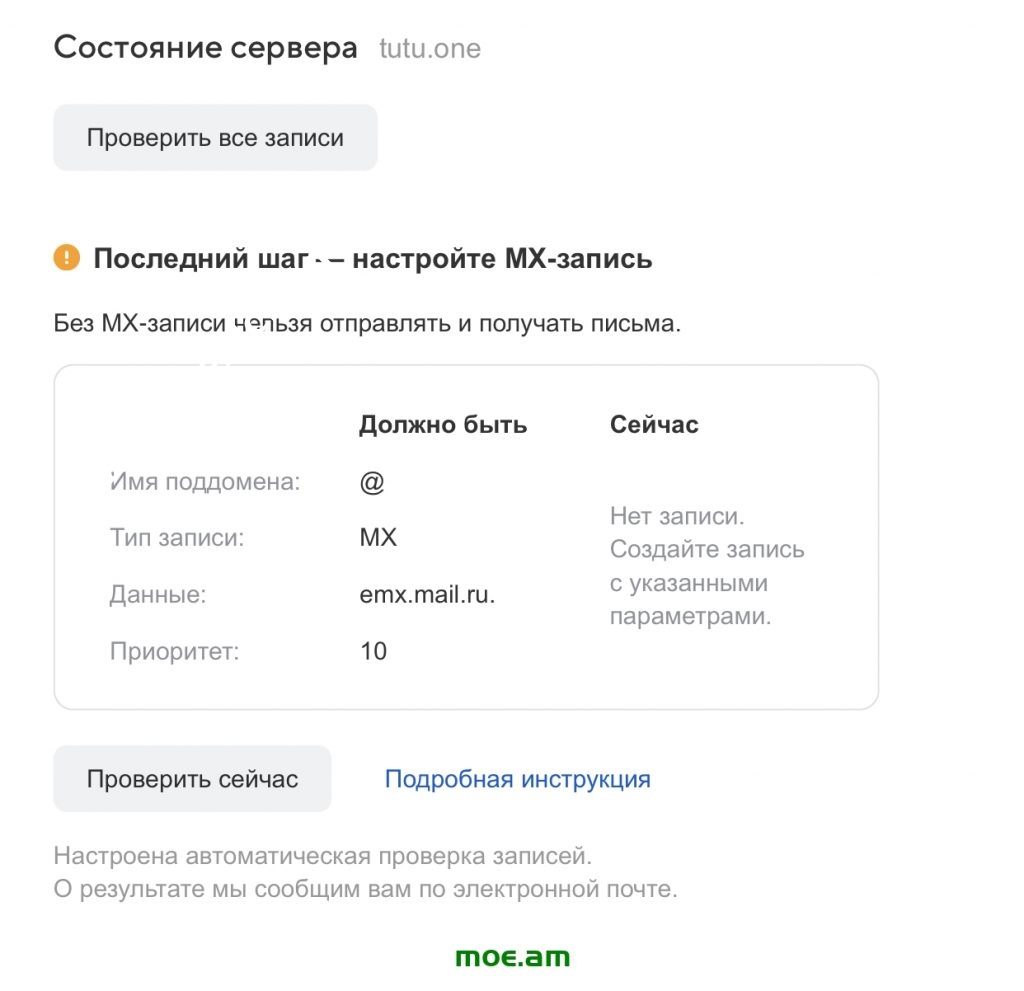Click the Данные label

[158, 595]
